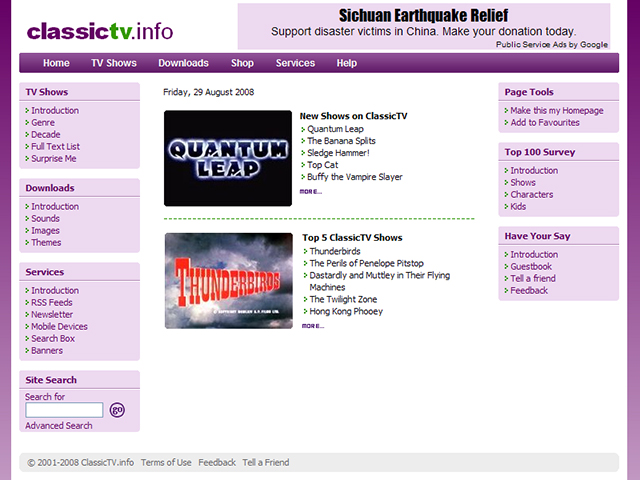Open the Newsletter link
640x480 pixels.
pos(52,315)
